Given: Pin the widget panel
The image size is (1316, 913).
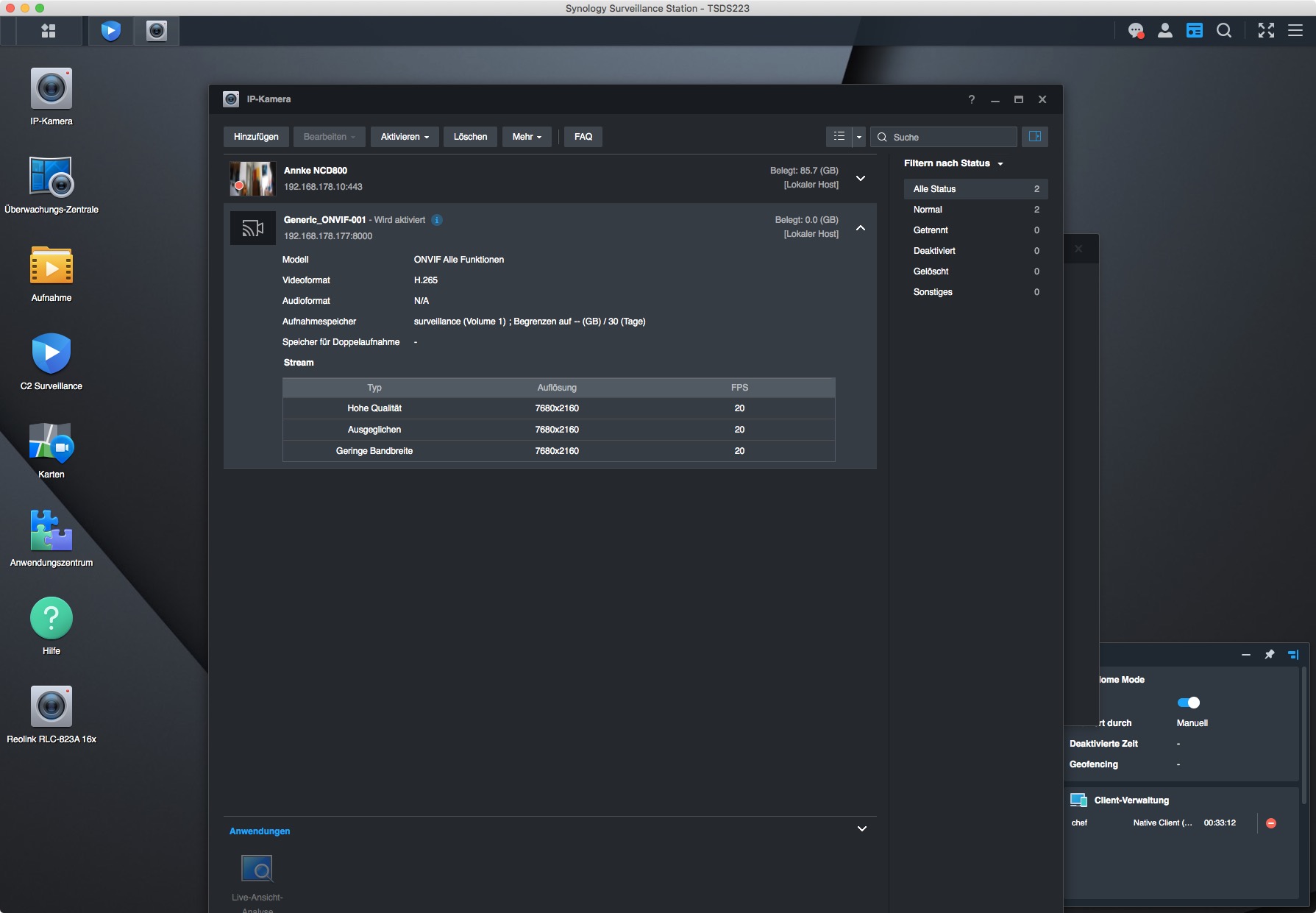Looking at the screenshot, I should coord(1270,655).
